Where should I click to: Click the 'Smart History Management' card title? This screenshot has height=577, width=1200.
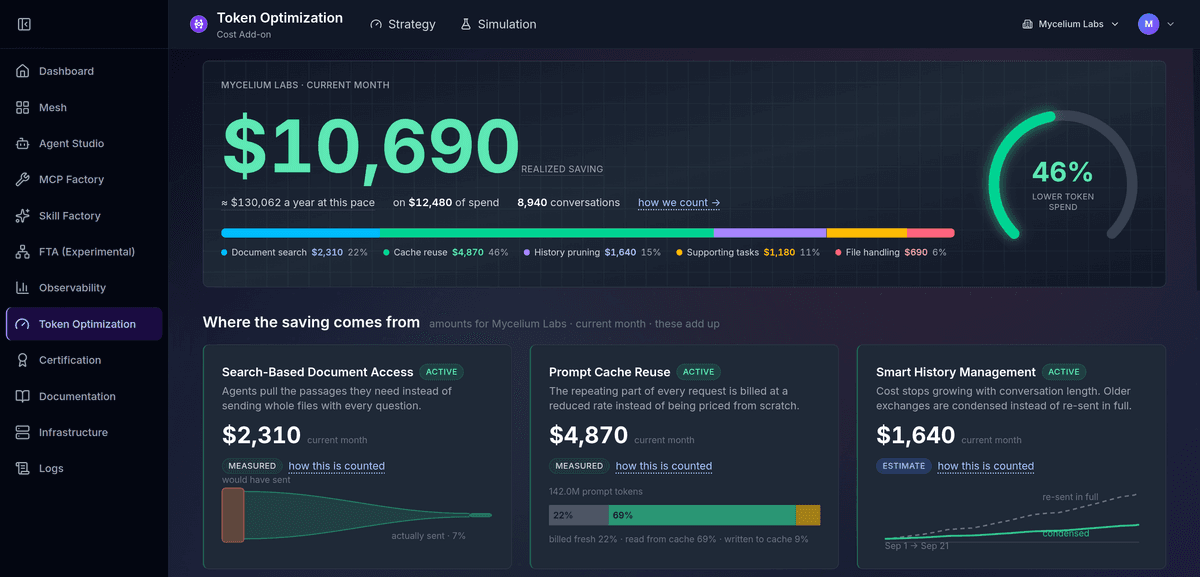tap(956, 372)
